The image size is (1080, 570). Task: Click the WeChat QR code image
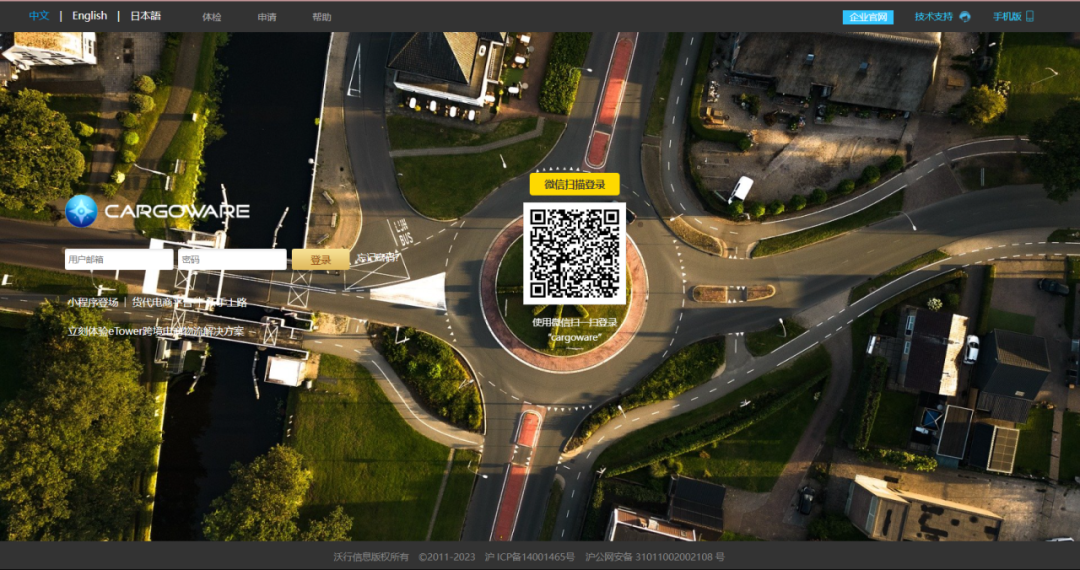[574, 253]
